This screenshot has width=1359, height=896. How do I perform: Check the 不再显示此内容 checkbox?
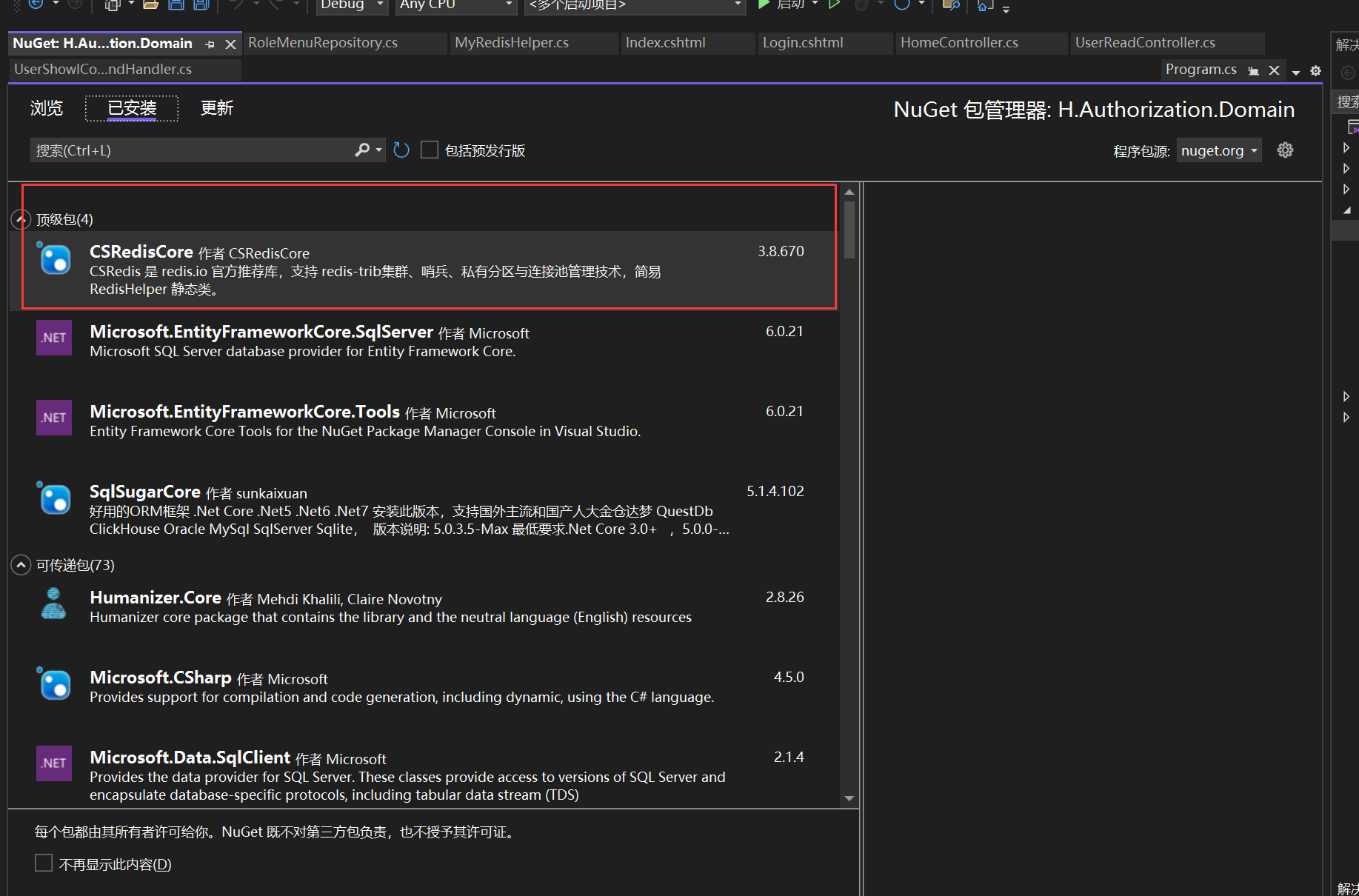(x=44, y=863)
